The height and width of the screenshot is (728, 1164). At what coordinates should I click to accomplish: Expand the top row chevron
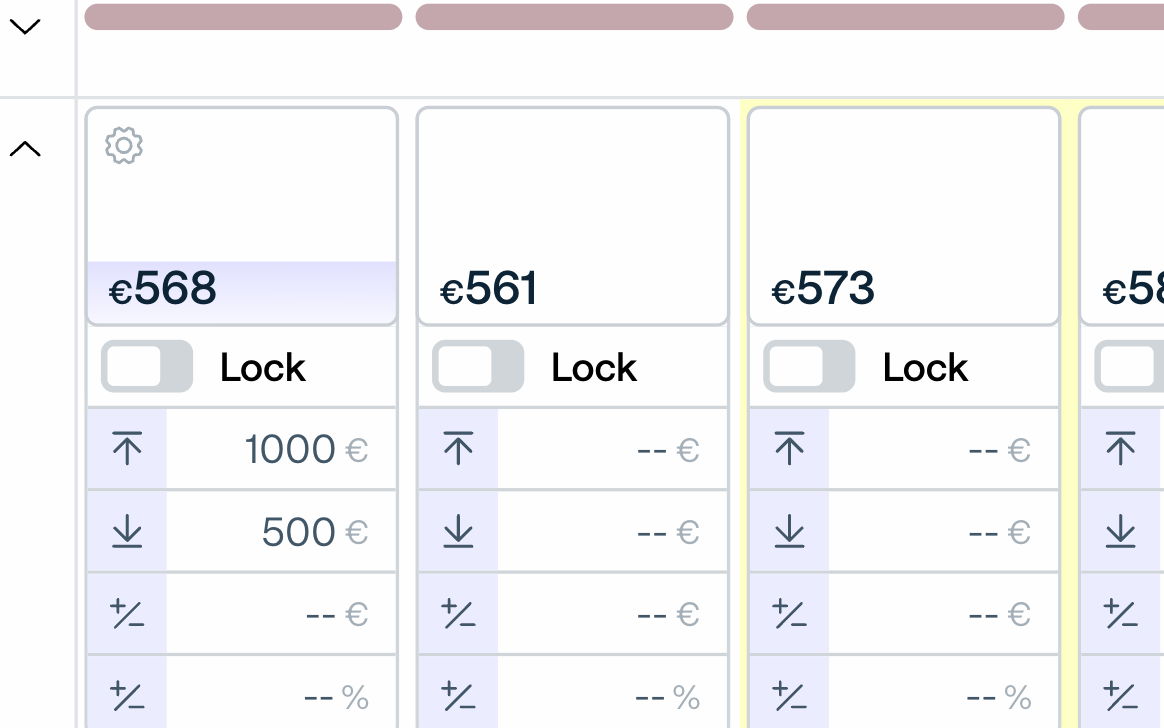point(25,27)
